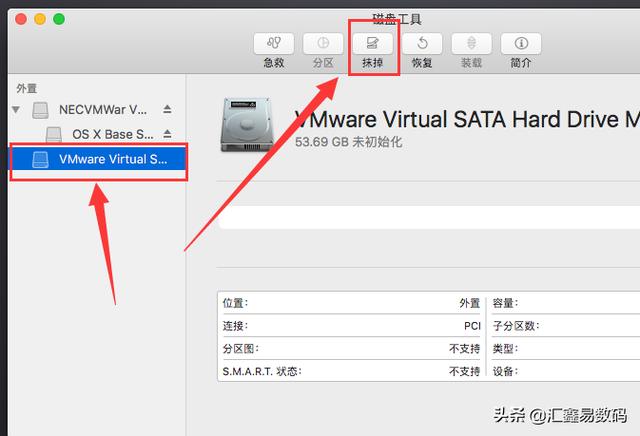Eject the NECVMWar V... disk
Viewport: 640px width, 436px height.
(x=167, y=109)
